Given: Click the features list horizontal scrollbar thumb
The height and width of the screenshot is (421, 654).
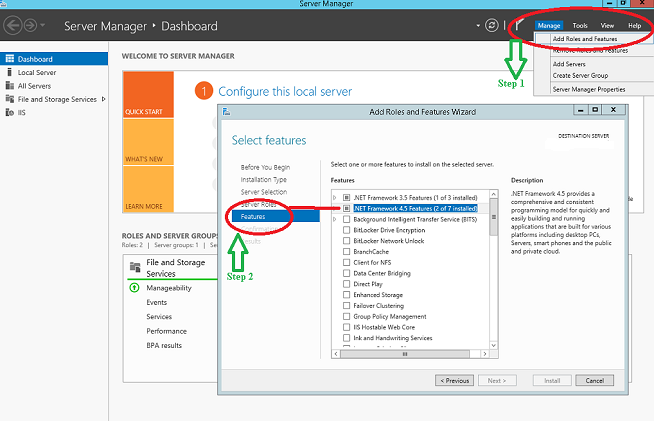Looking at the screenshot, I should [x=405, y=354].
